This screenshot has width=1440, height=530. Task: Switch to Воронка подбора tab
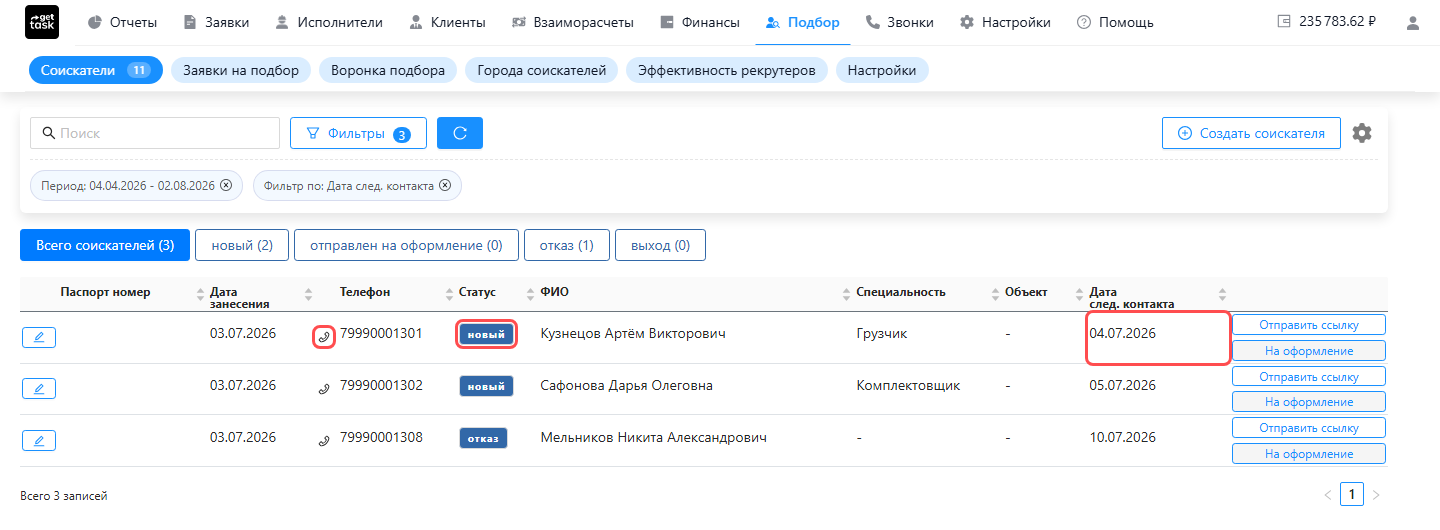[x=388, y=70]
